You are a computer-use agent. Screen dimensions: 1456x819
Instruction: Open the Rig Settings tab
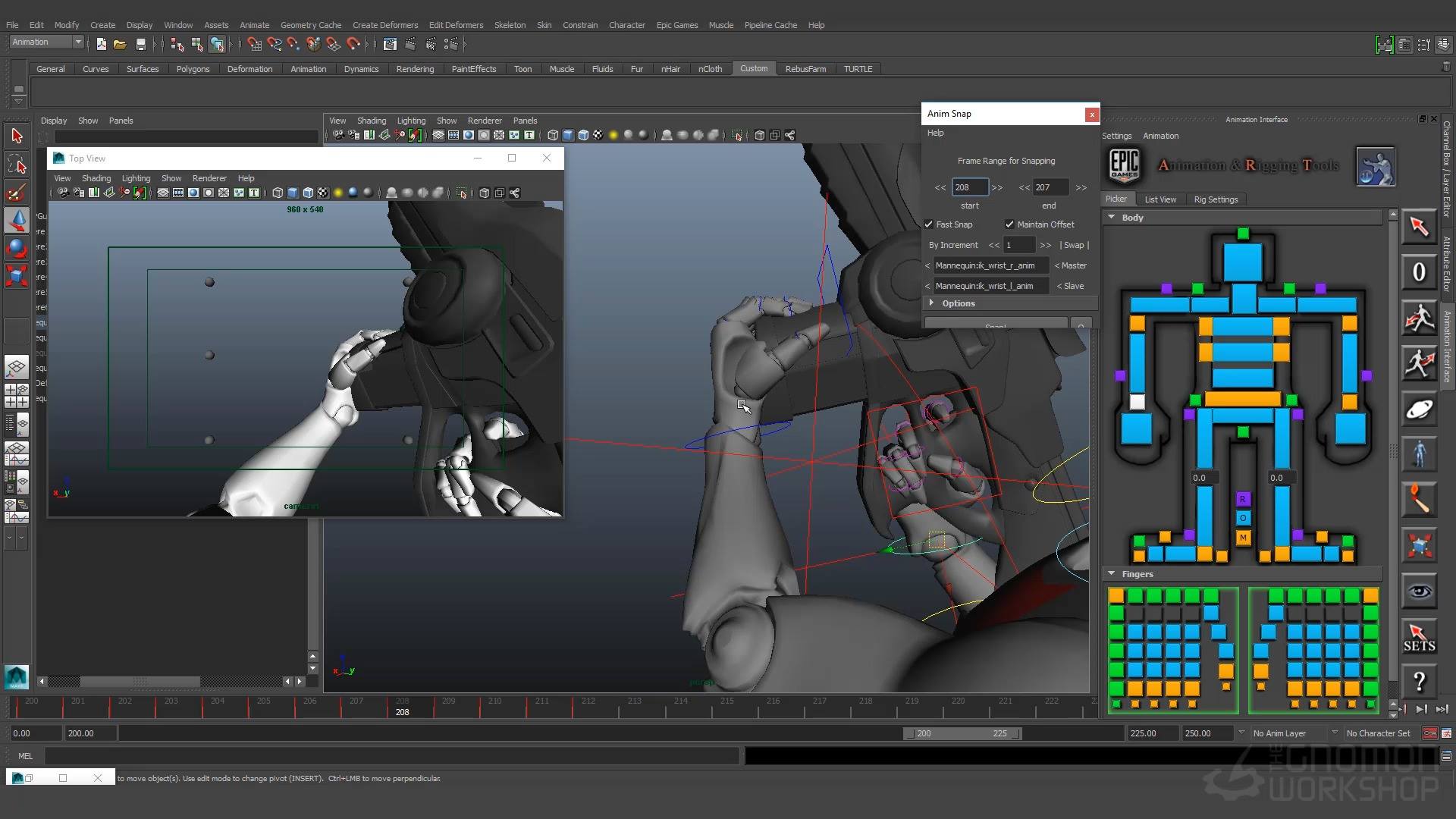click(x=1216, y=199)
